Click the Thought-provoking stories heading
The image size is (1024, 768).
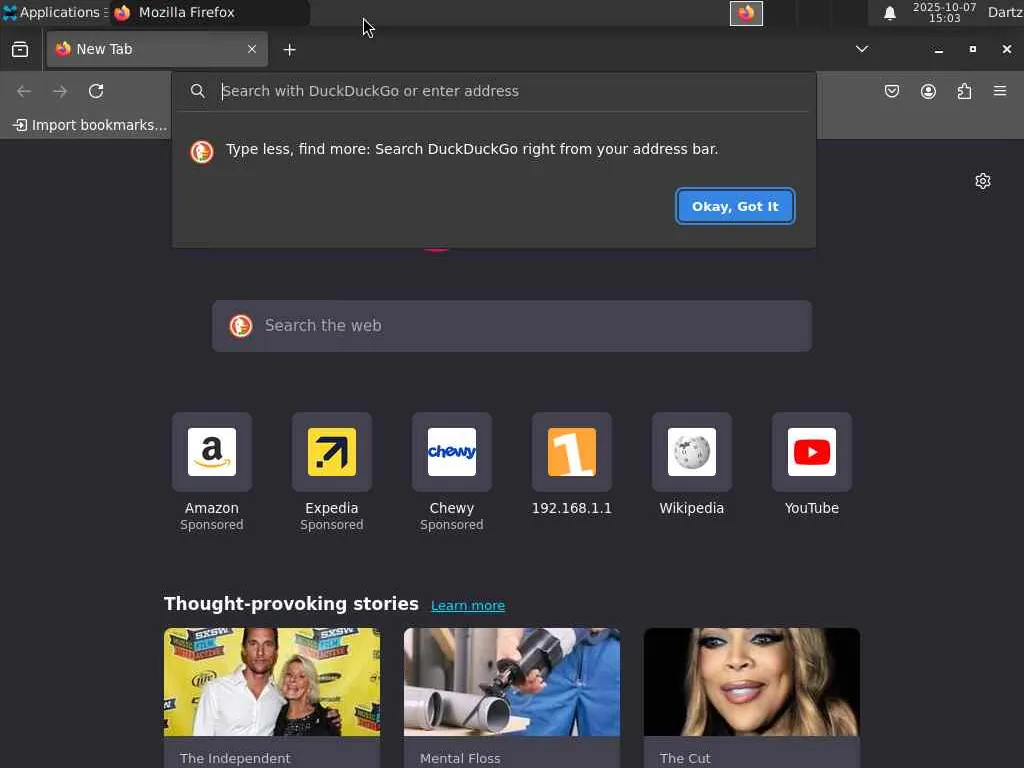[x=291, y=603]
